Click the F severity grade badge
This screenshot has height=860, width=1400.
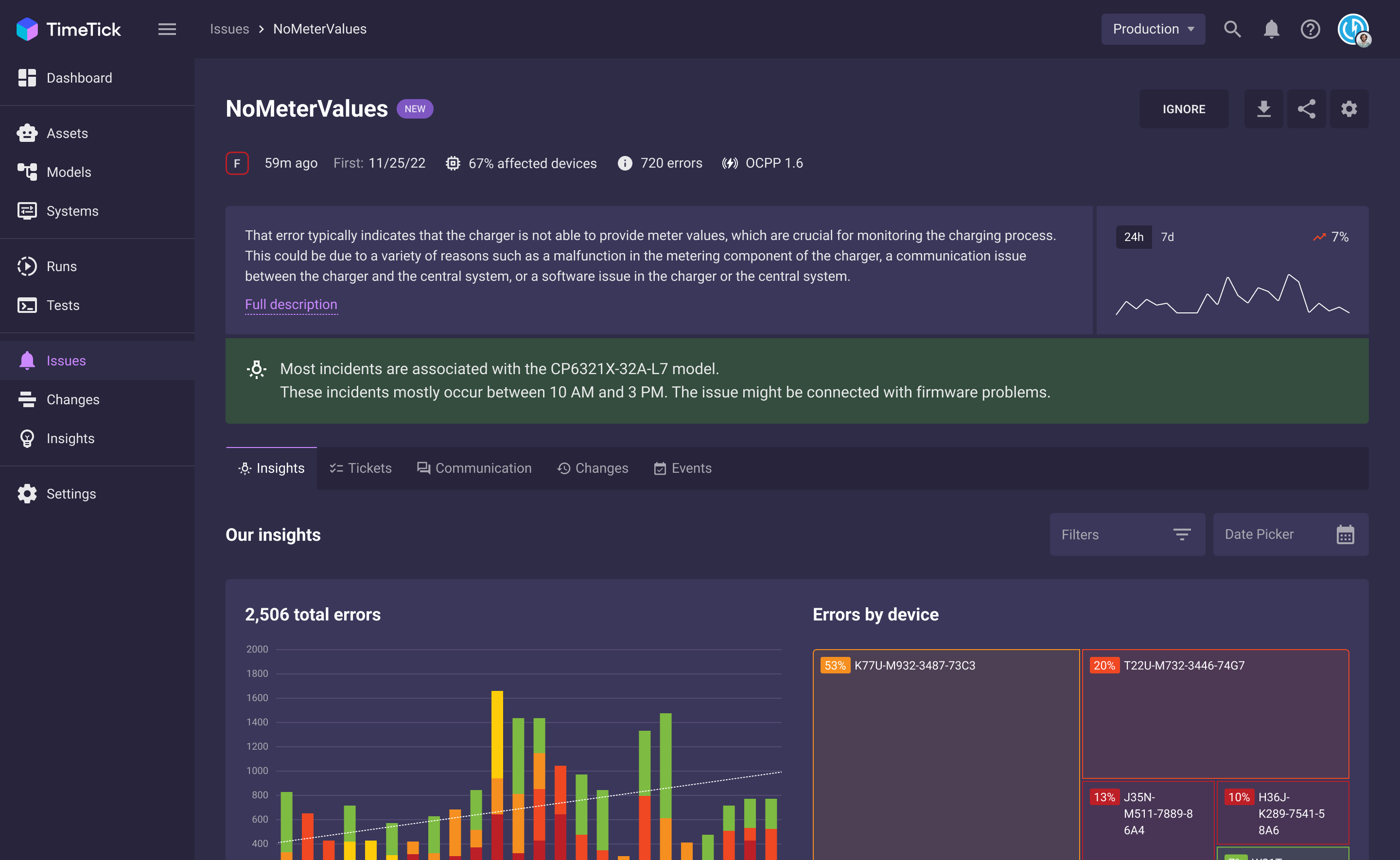237,163
